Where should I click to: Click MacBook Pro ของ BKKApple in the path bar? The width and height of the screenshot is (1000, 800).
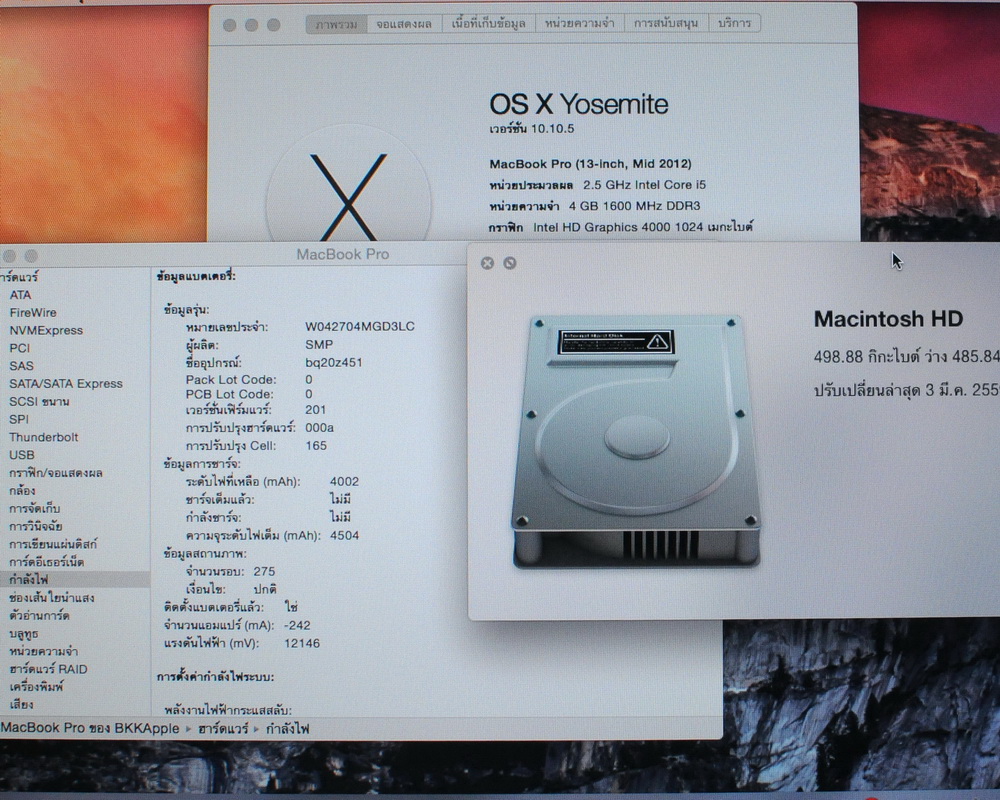[90, 729]
